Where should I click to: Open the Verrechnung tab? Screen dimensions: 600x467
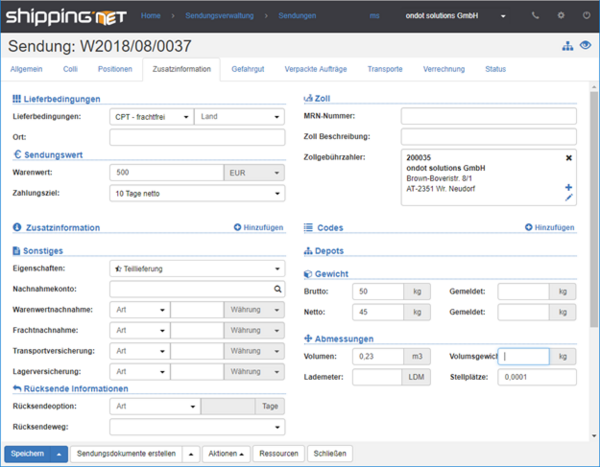[x=443, y=69]
